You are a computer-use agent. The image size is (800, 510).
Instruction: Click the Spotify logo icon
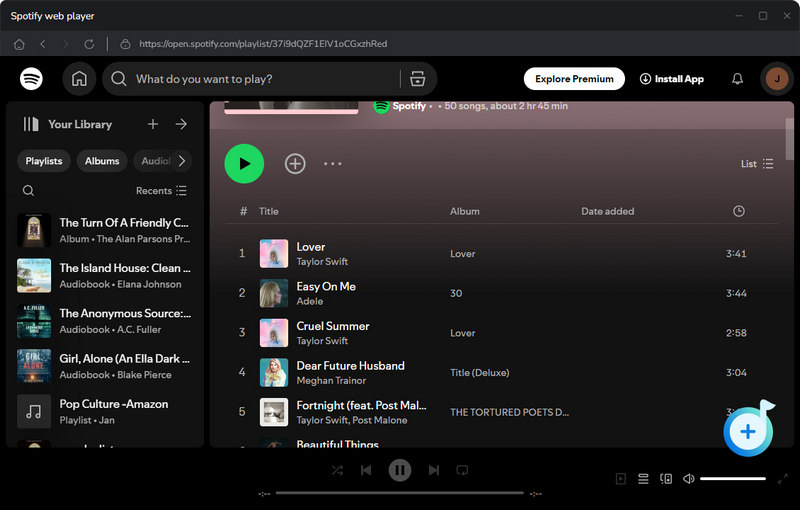[31, 79]
